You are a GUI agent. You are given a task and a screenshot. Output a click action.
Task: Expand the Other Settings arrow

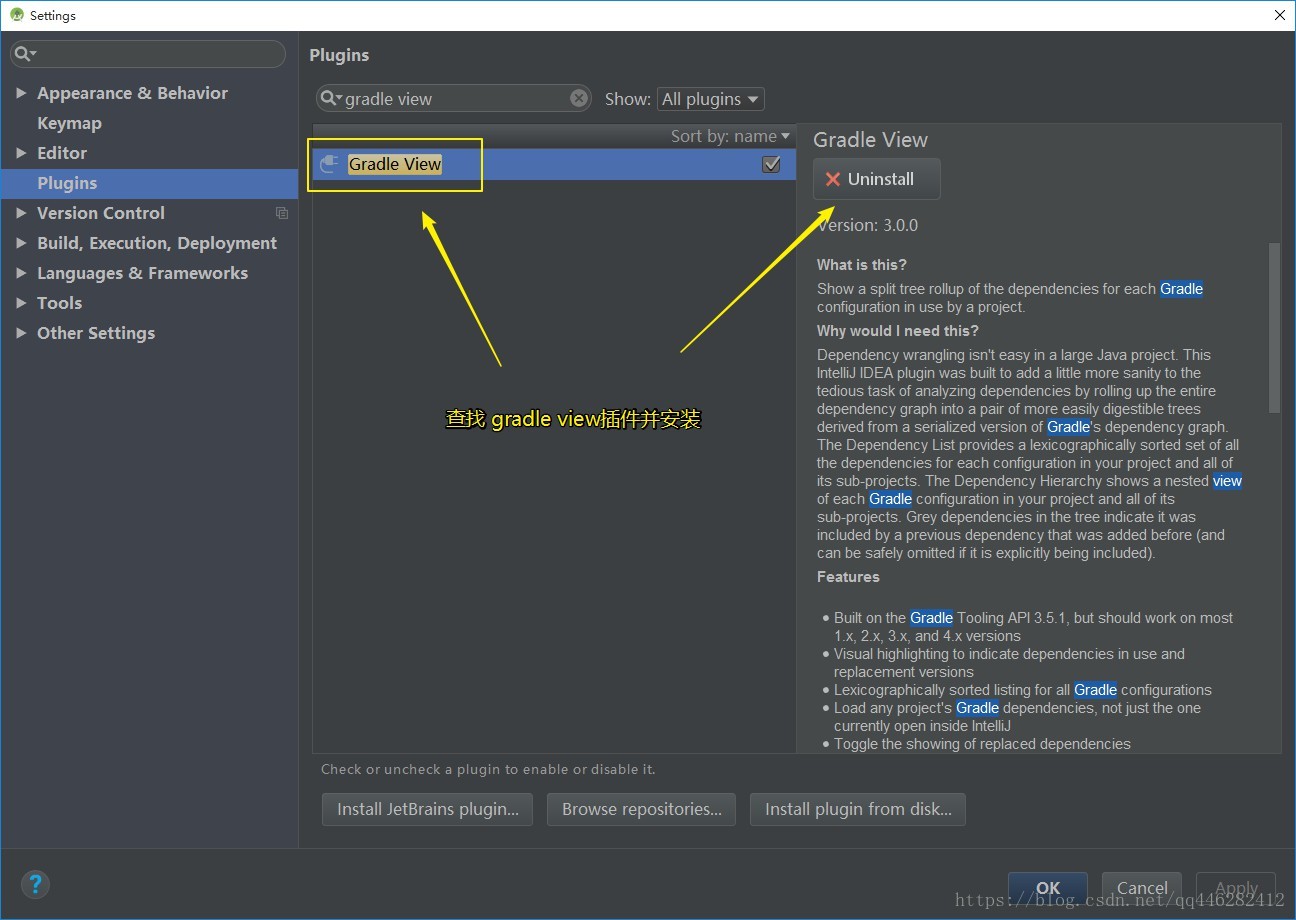21,333
